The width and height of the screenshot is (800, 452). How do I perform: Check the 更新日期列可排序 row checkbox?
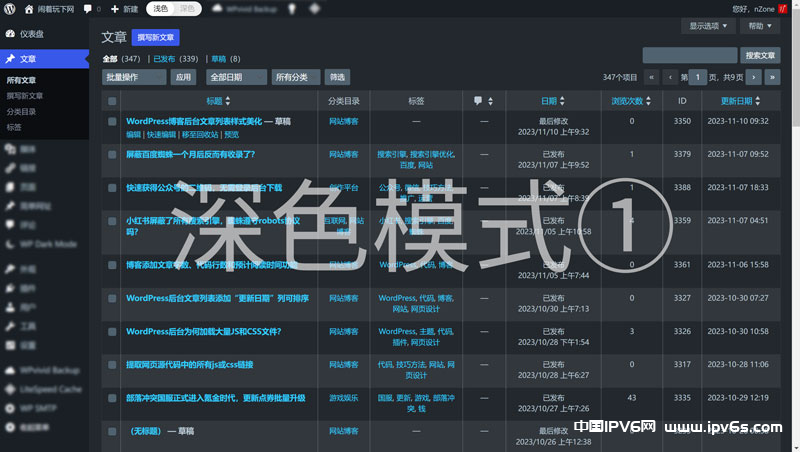(112, 298)
